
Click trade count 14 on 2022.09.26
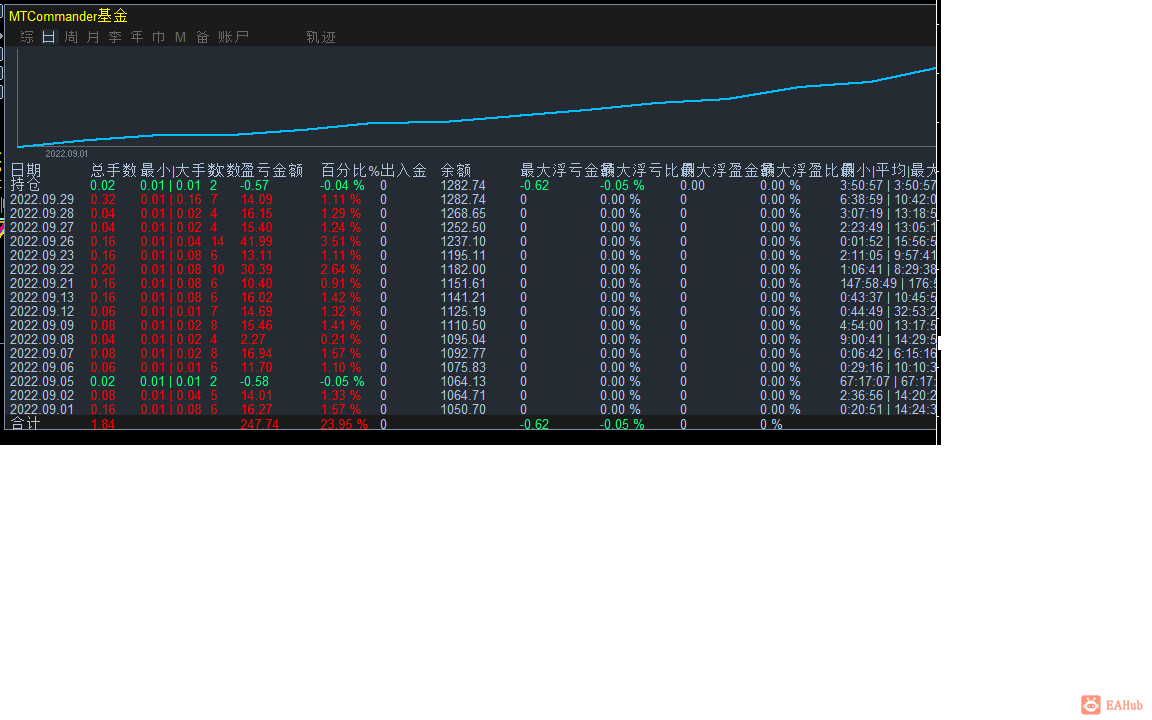217,241
